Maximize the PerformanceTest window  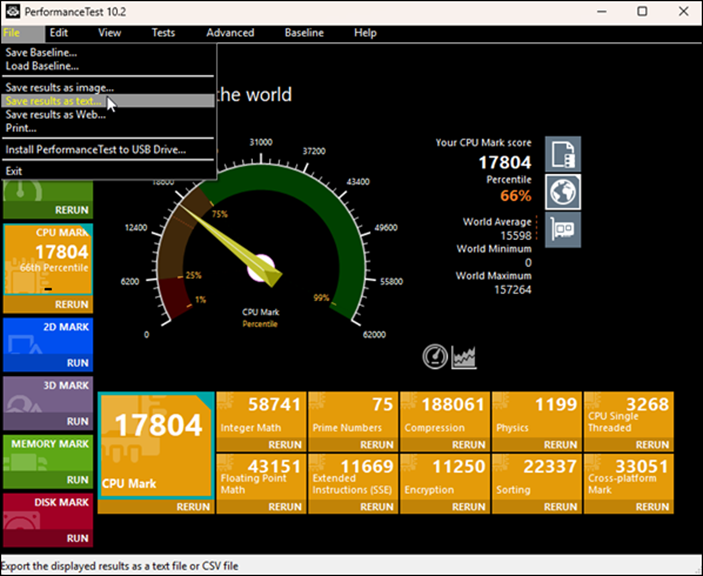point(642,11)
